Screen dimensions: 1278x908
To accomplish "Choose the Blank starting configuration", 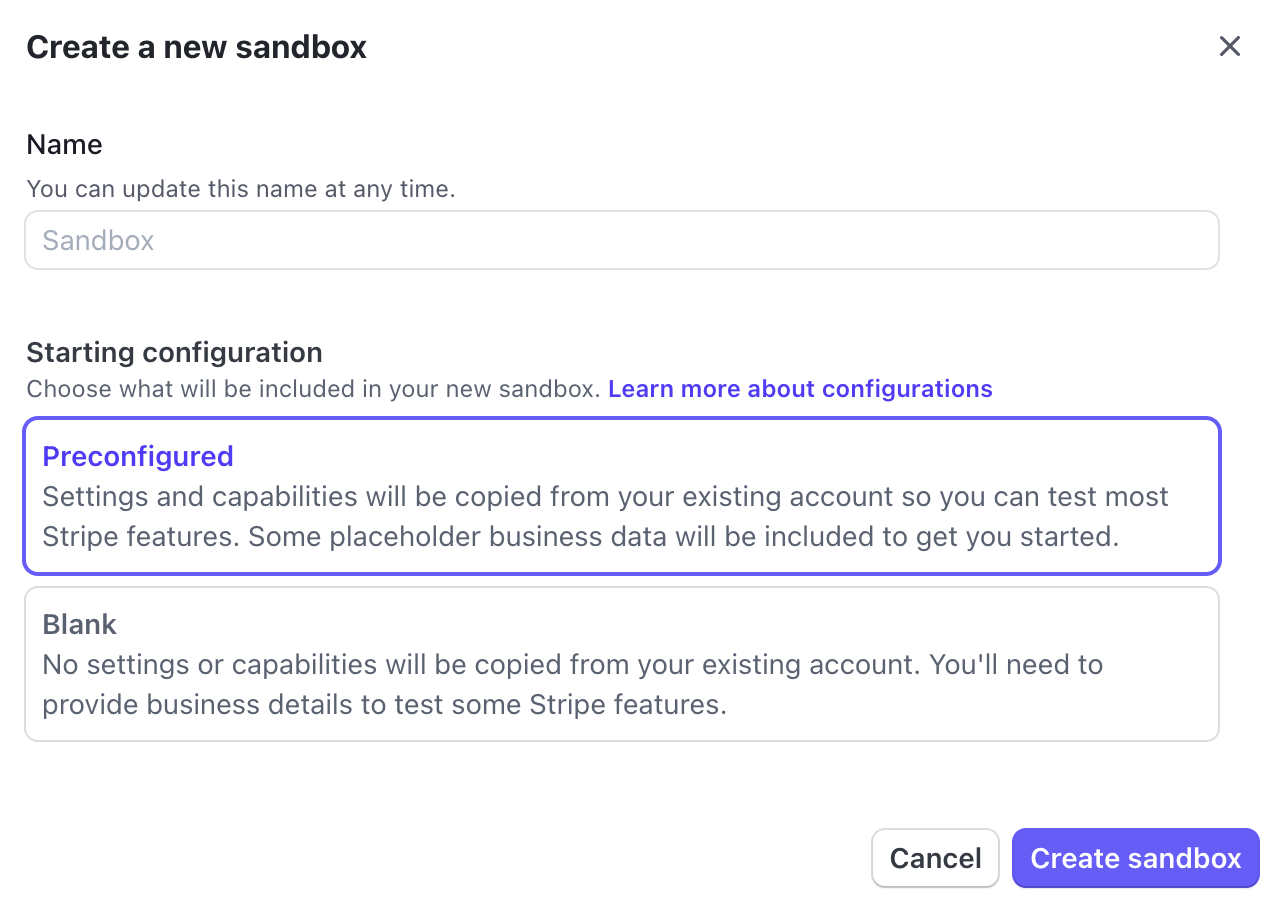I will click(621, 664).
